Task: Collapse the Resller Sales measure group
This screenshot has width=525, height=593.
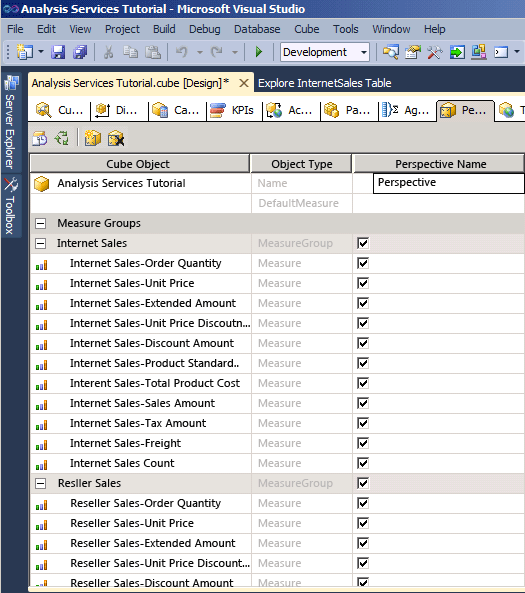Action: click(x=40, y=483)
